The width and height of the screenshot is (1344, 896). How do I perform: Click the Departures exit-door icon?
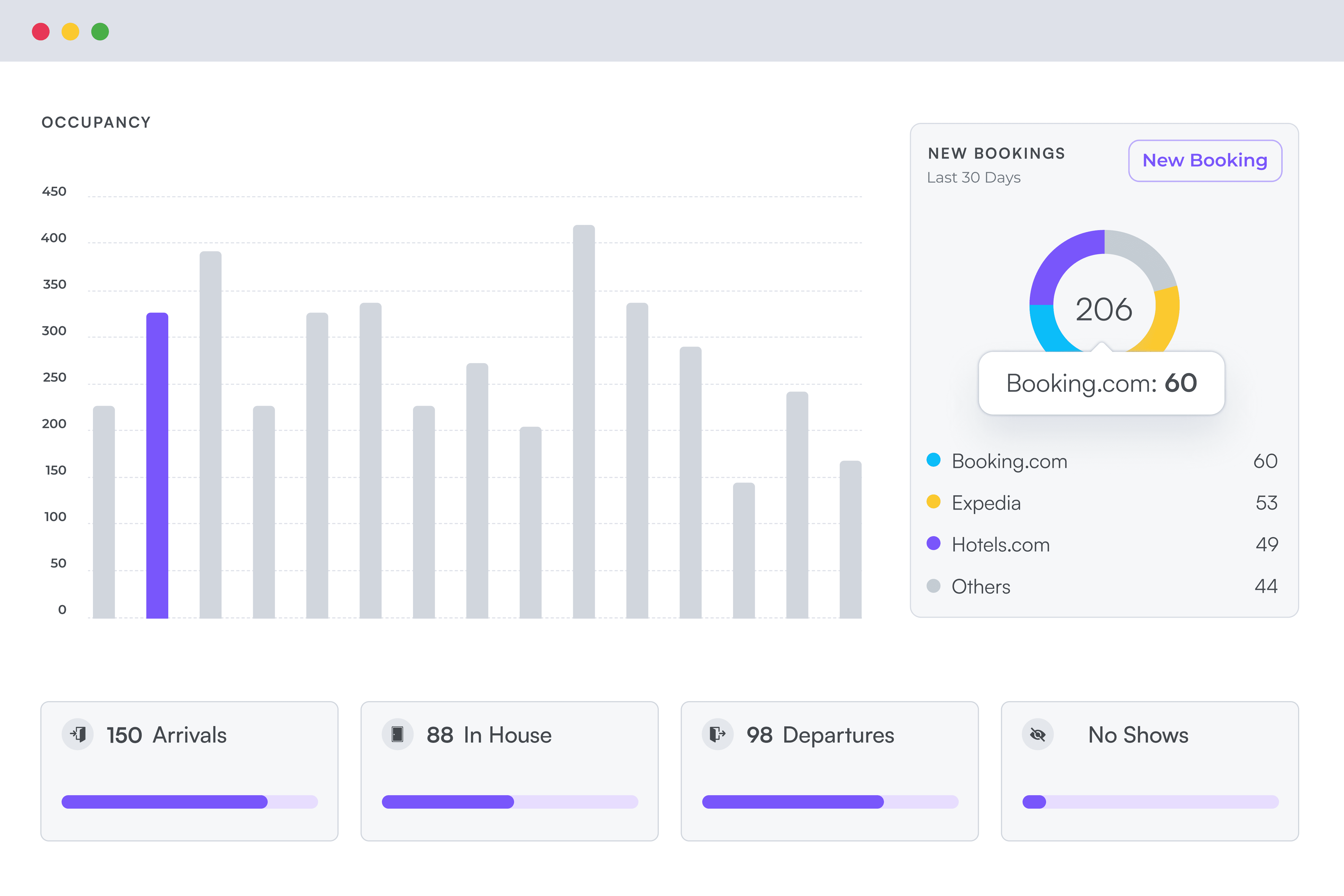click(x=718, y=734)
